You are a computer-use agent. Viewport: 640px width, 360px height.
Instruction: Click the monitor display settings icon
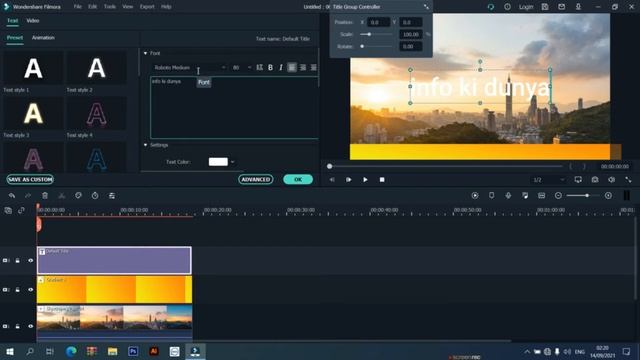578,180
